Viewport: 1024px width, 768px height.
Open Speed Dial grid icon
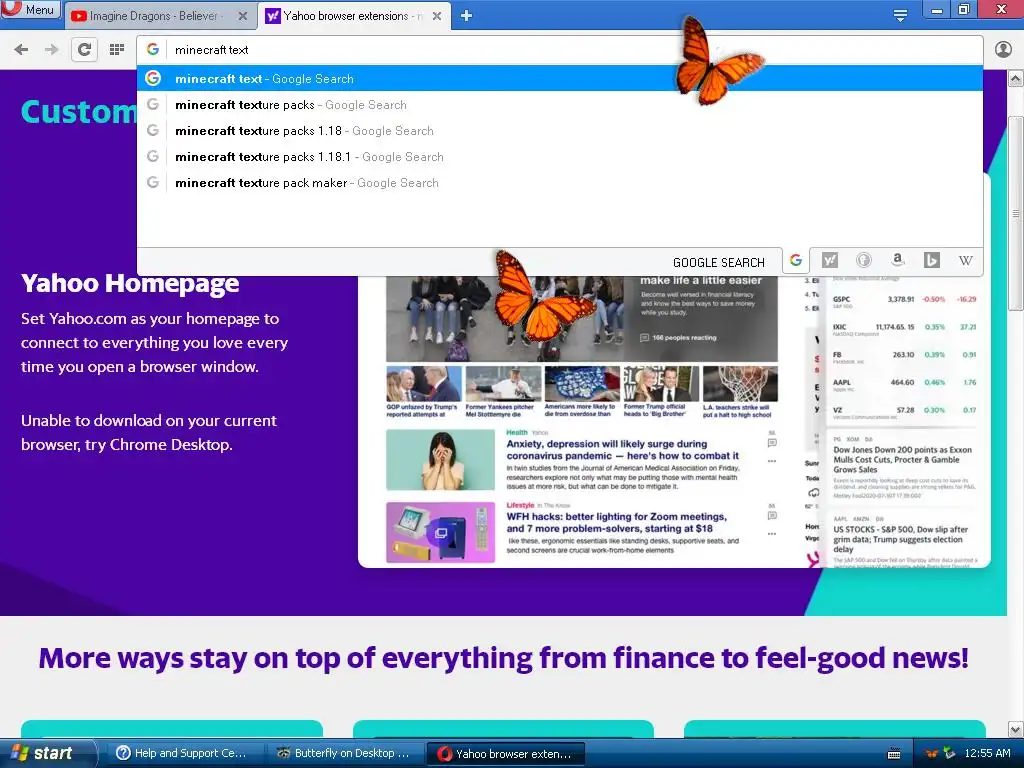pyautogui.click(x=117, y=50)
